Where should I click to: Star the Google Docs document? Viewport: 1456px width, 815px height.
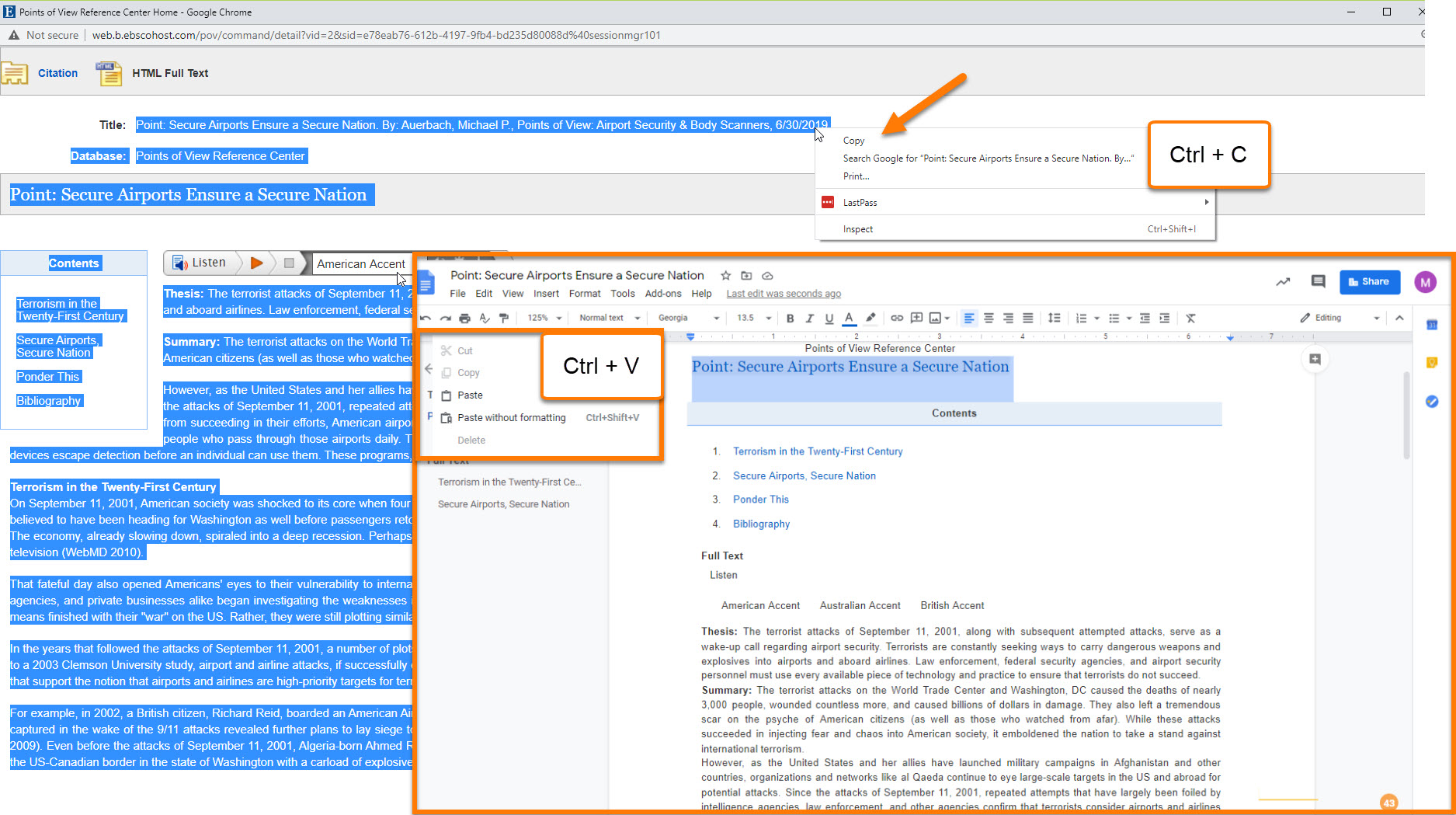point(725,276)
